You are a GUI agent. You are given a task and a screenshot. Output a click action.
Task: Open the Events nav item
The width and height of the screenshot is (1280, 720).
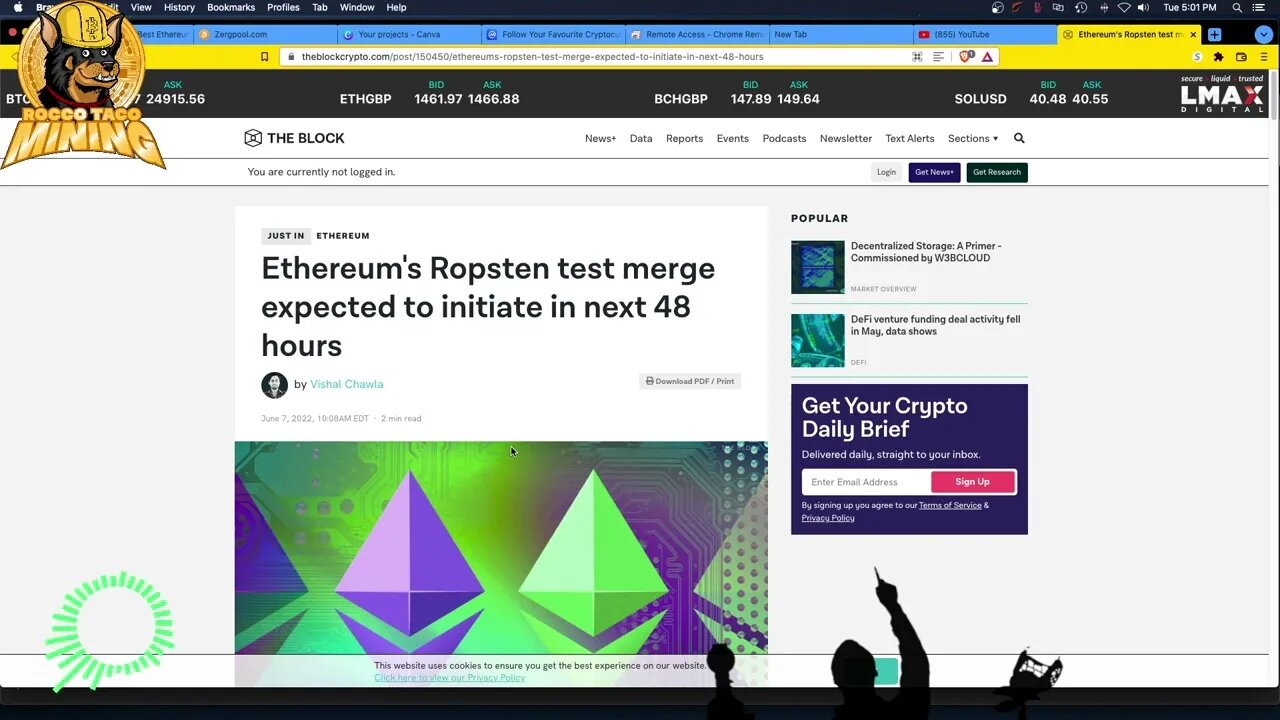point(732,138)
